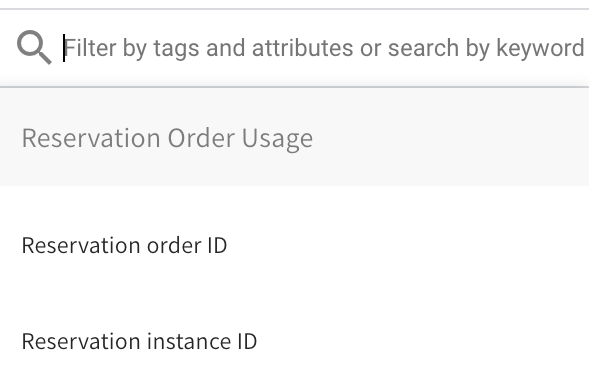
Task: Filter by Reservation instance ID attribute
Action: point(294,341)
